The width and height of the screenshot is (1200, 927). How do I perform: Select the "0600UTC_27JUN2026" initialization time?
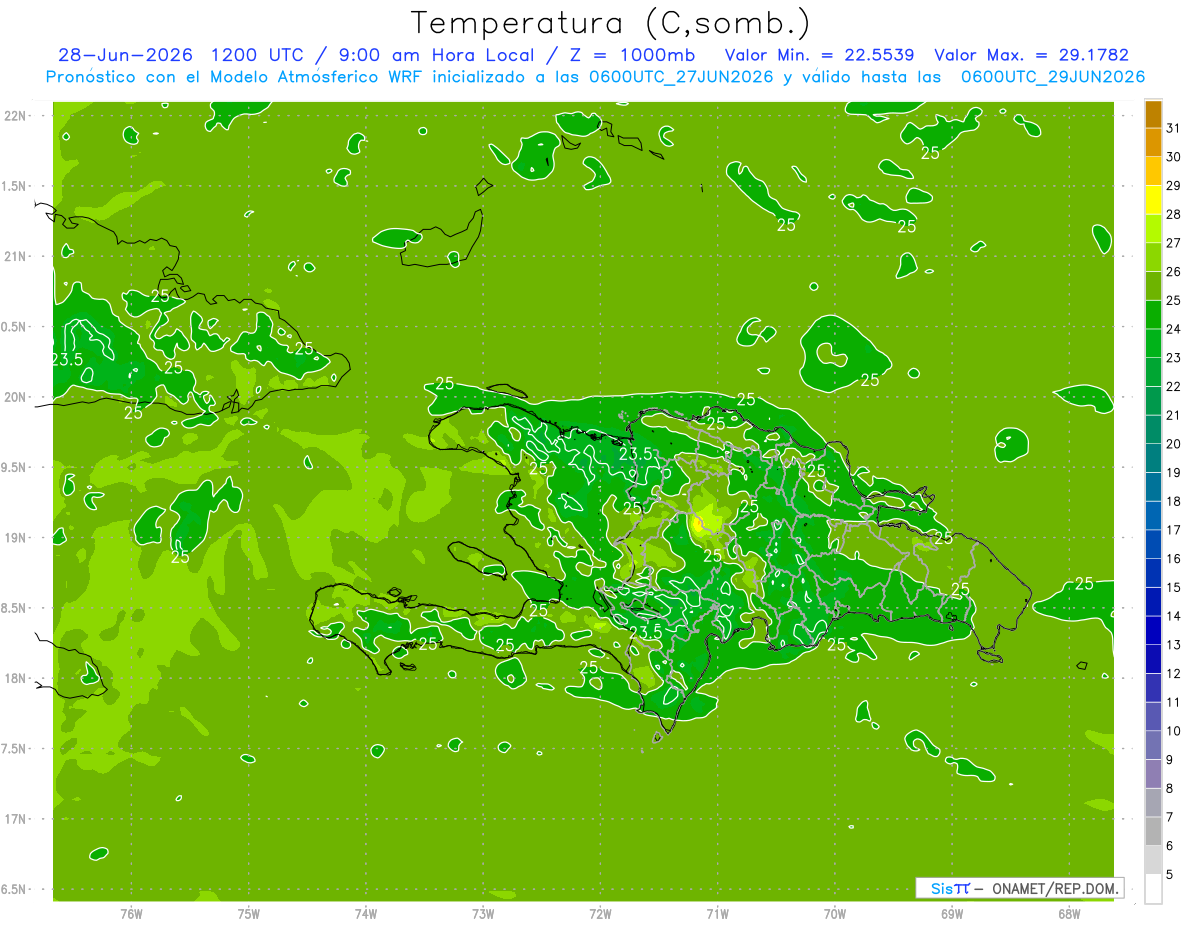679,77
